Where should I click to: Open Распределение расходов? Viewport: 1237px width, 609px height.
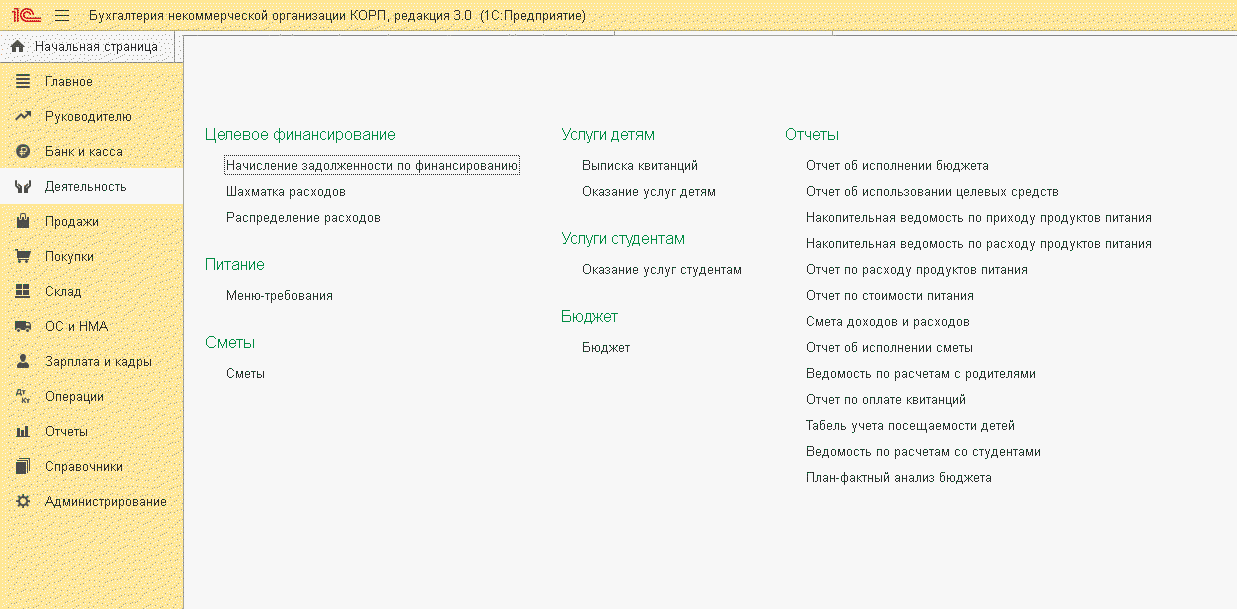point(303,217)
